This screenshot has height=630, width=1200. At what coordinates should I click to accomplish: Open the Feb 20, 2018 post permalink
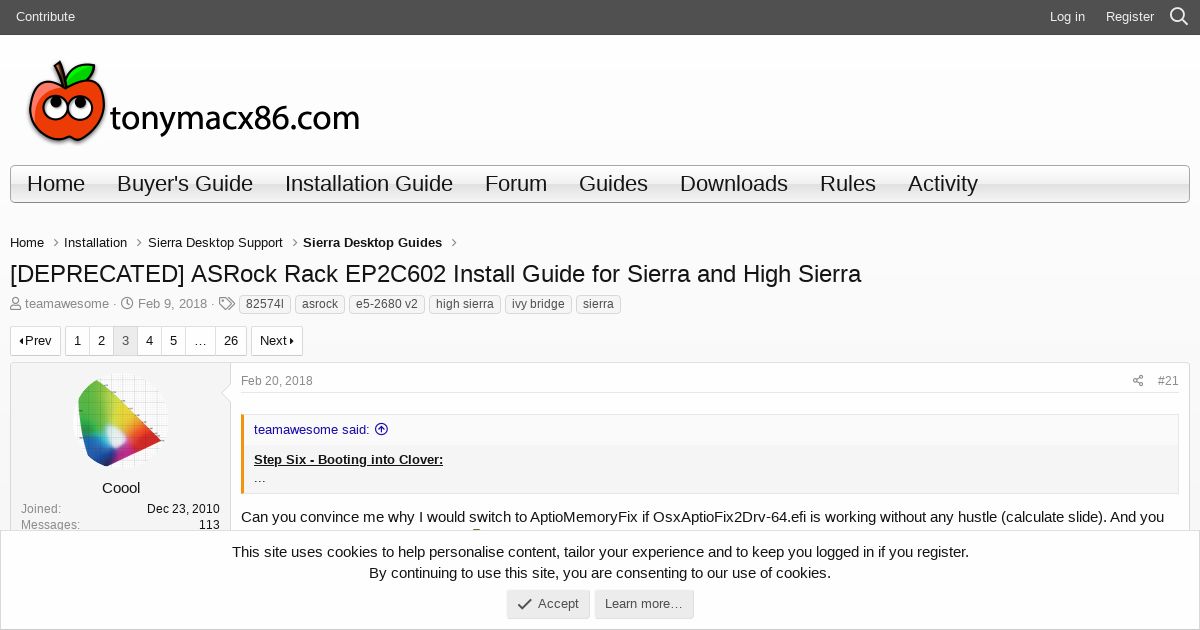tap(277, 381)
